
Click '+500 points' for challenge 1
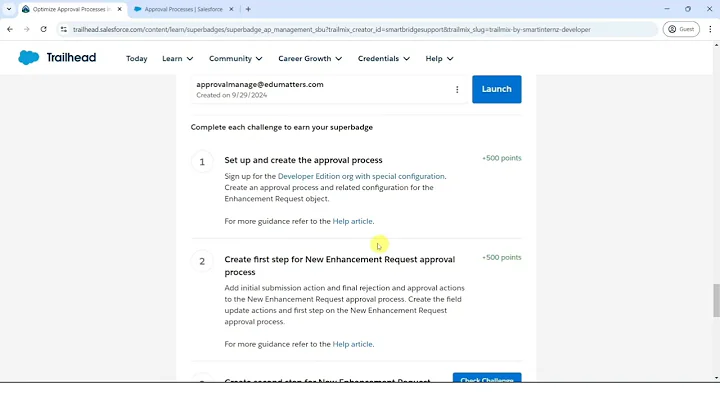[501, 158]
